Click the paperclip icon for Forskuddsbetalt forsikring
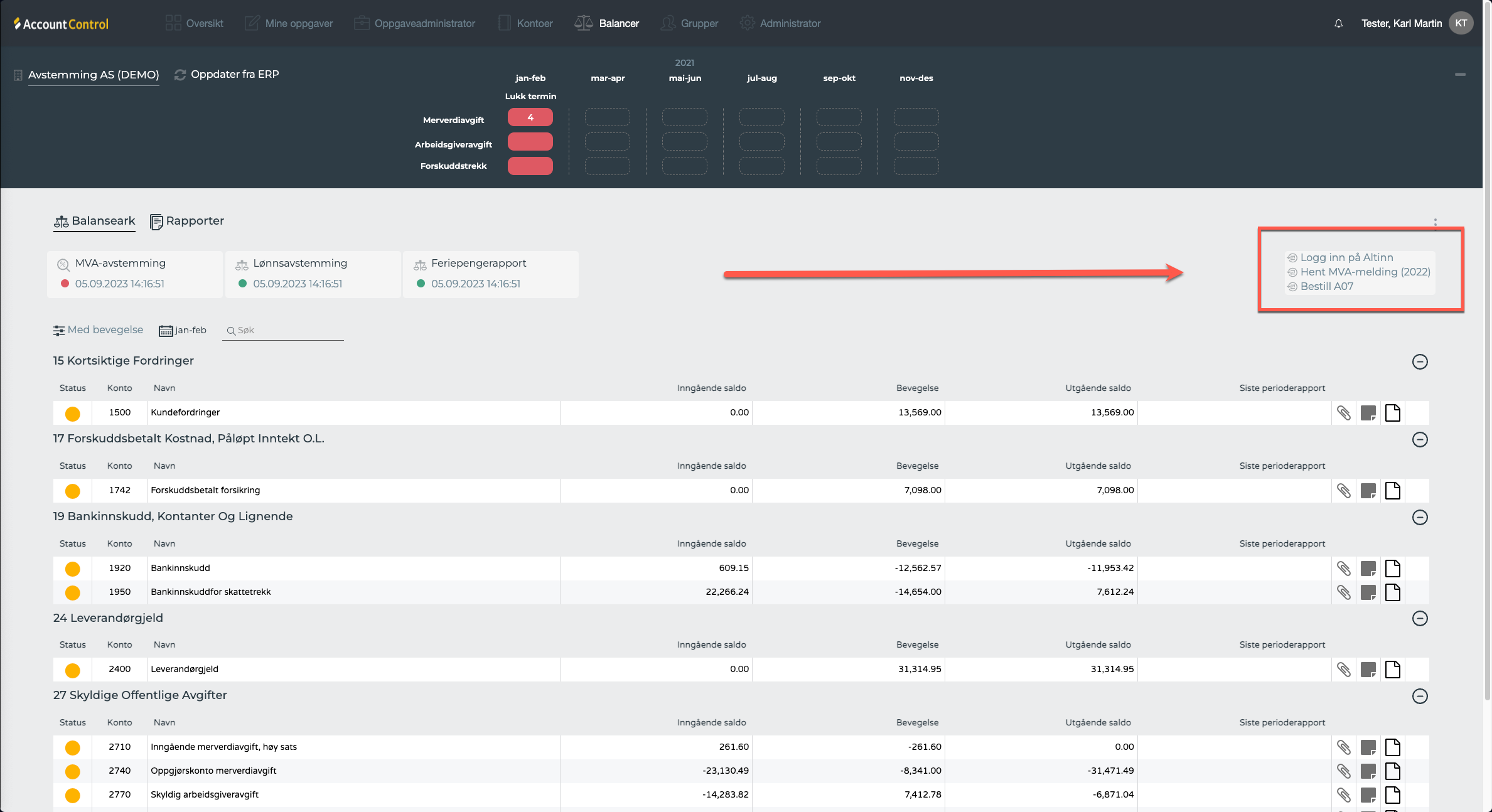Viewport: 1492px width, 812px height. pos(1343,491)
